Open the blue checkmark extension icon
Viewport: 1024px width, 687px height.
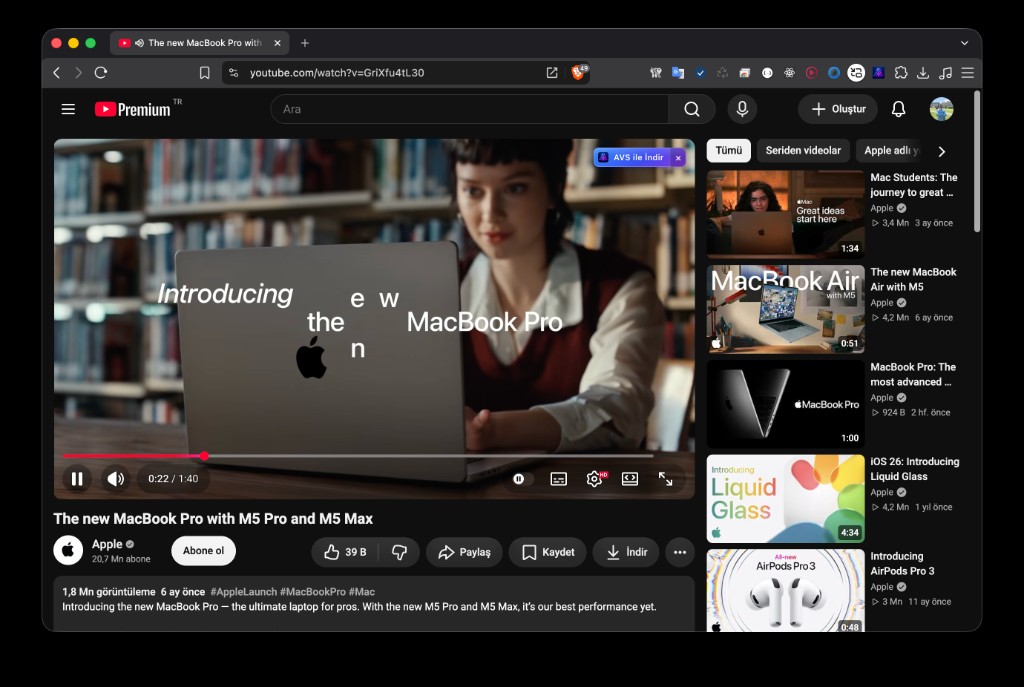[700, 72]
